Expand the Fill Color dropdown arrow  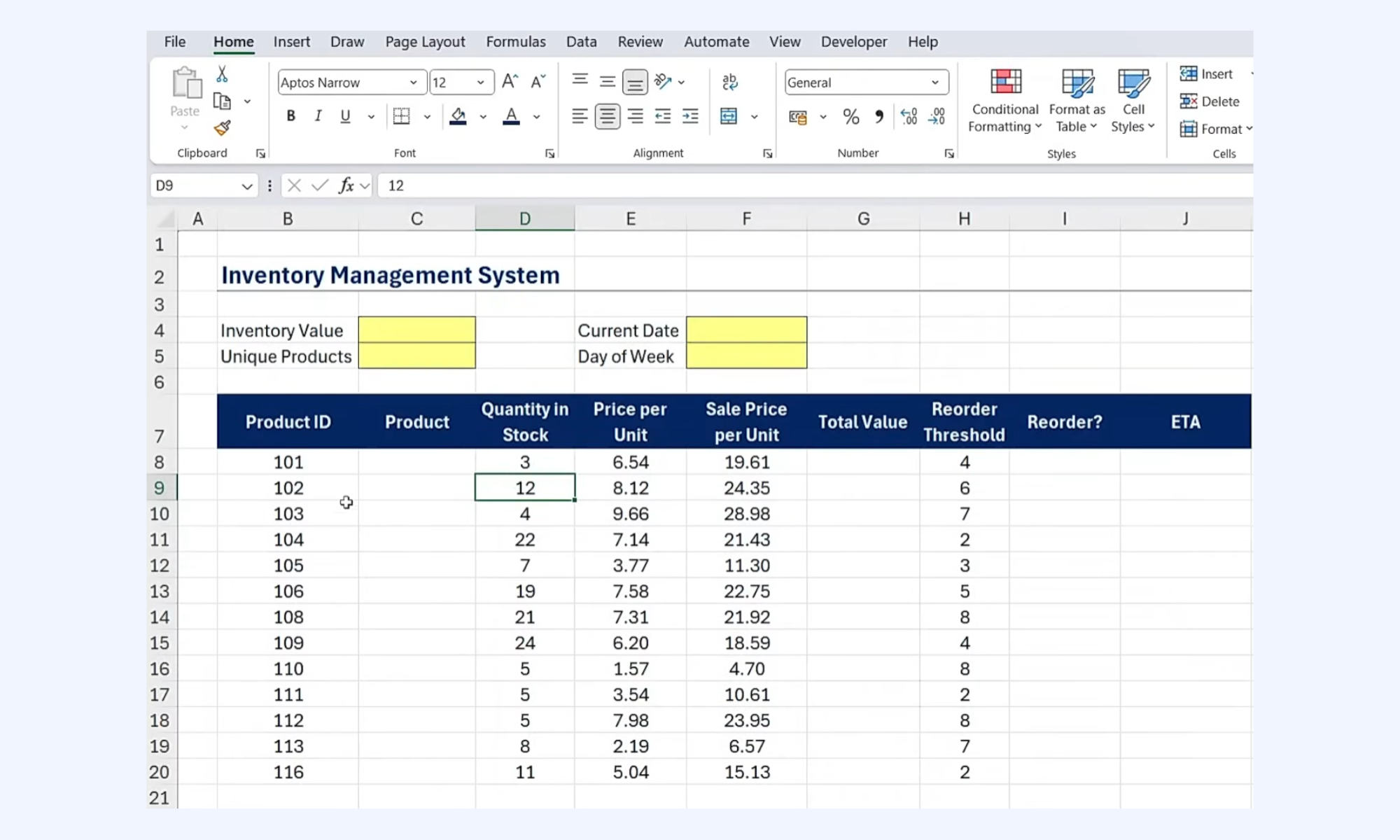[483, 117]
